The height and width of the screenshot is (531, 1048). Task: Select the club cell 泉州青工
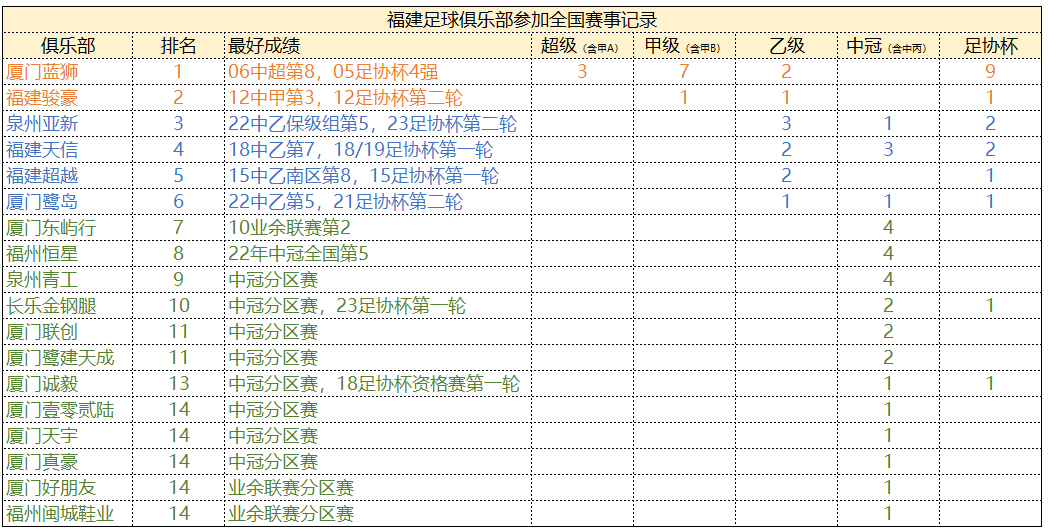68,279
